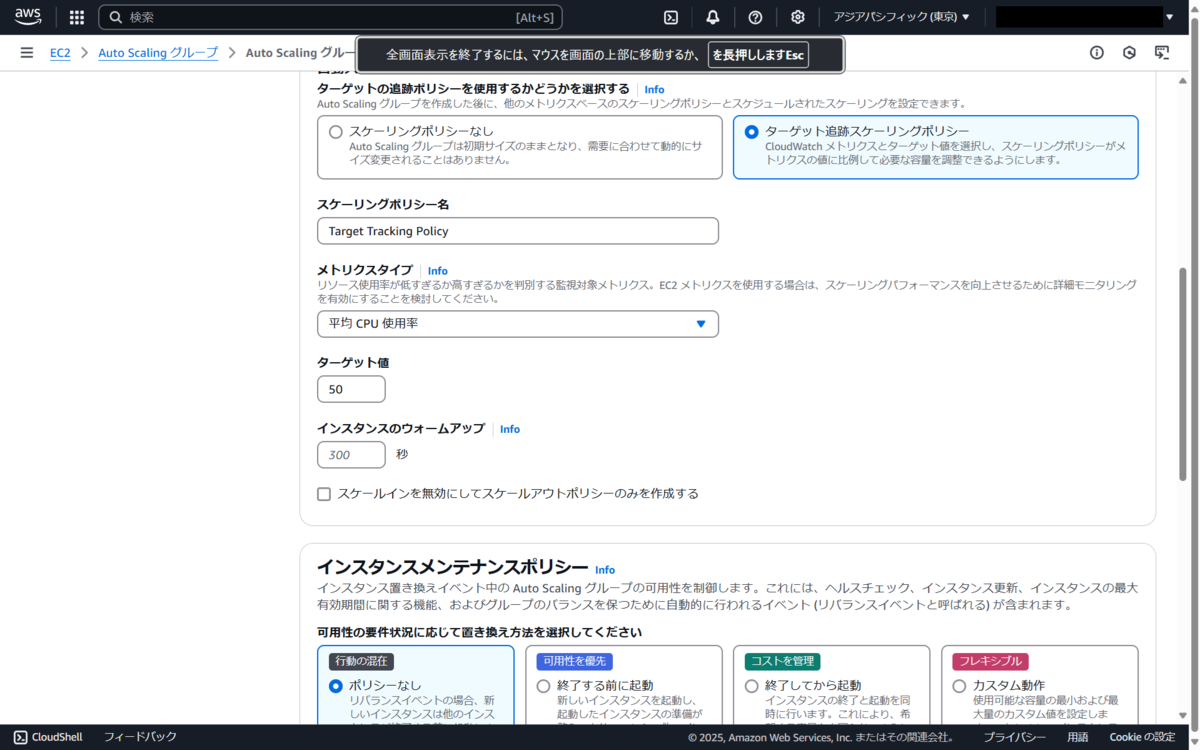Viewport: 1200px width, 750px height.
Task: Enable スケールインを無効にして checkbox
Action: [324, 494]
